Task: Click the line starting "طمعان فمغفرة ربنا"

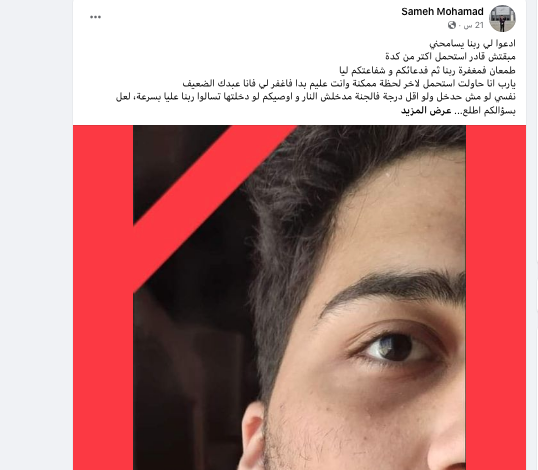Action: (427, 70)
